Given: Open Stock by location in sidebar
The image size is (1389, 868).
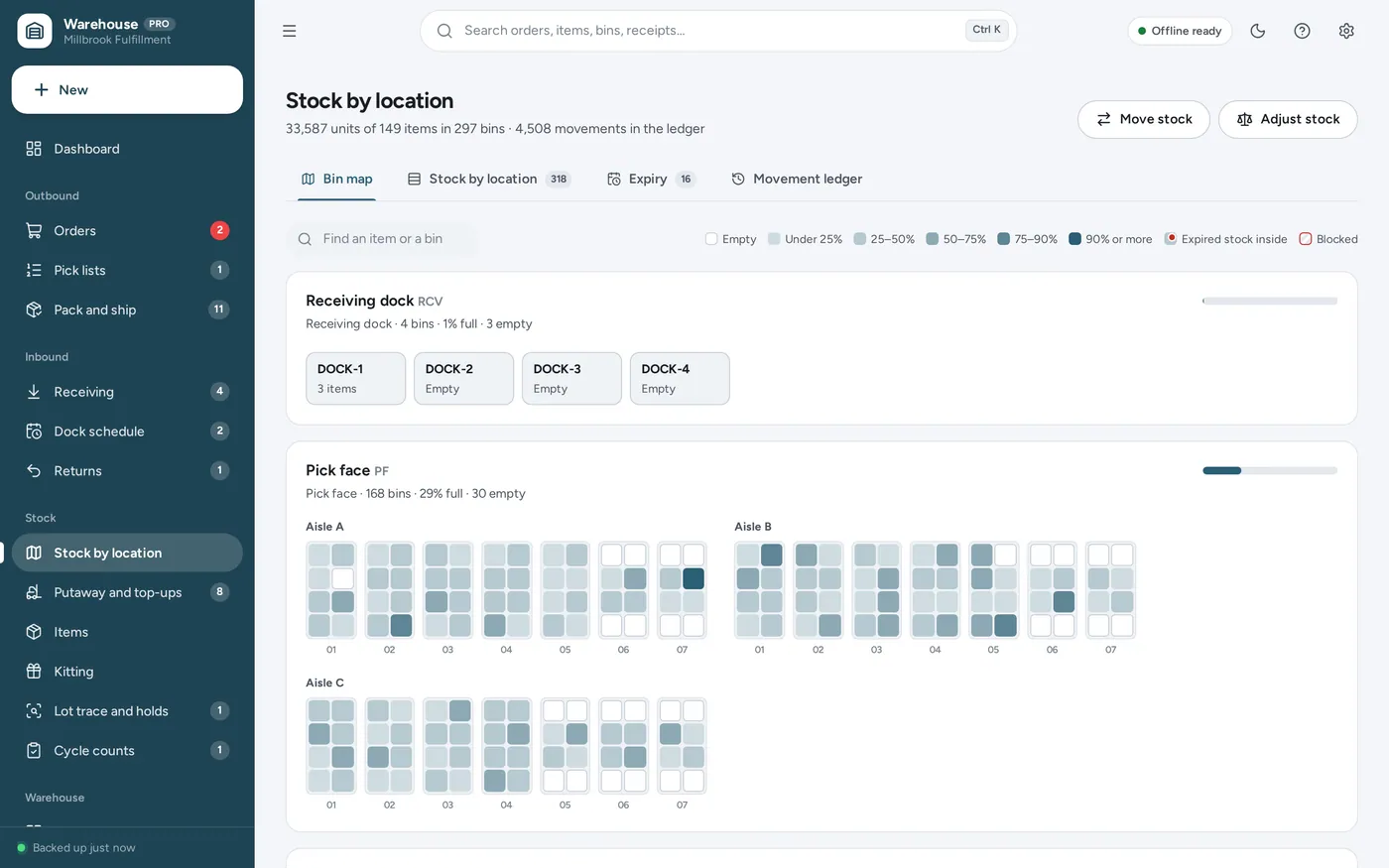Looking at the screenshot, I should 127,553.
